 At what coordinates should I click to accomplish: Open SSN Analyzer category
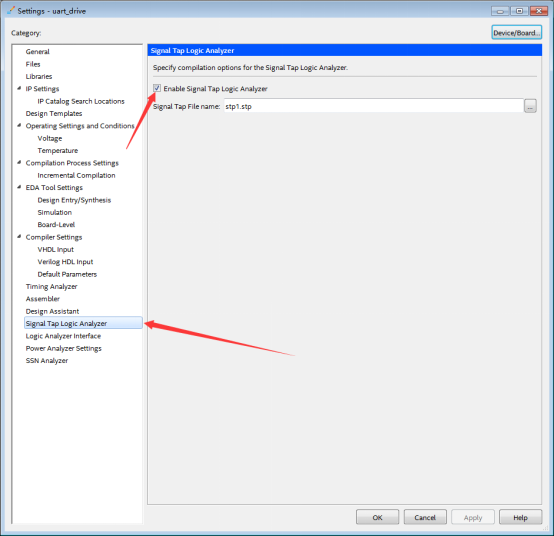47,361
